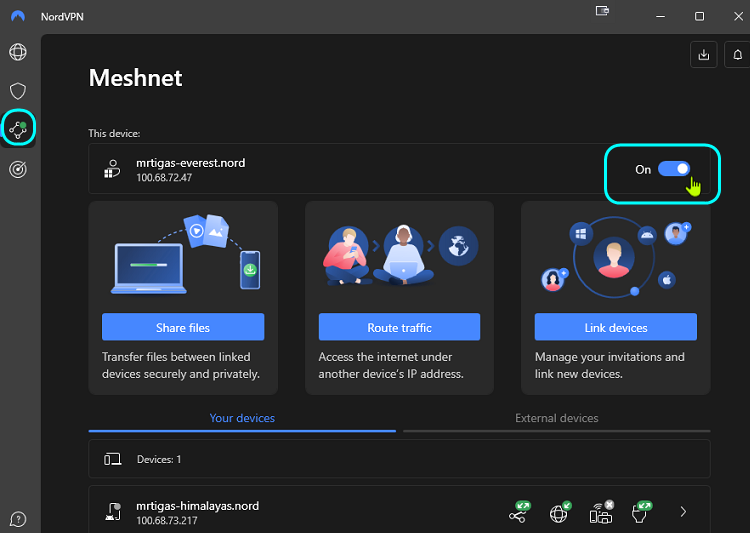Open the VPN globe tab in sidebar

(x=18, y=52)
